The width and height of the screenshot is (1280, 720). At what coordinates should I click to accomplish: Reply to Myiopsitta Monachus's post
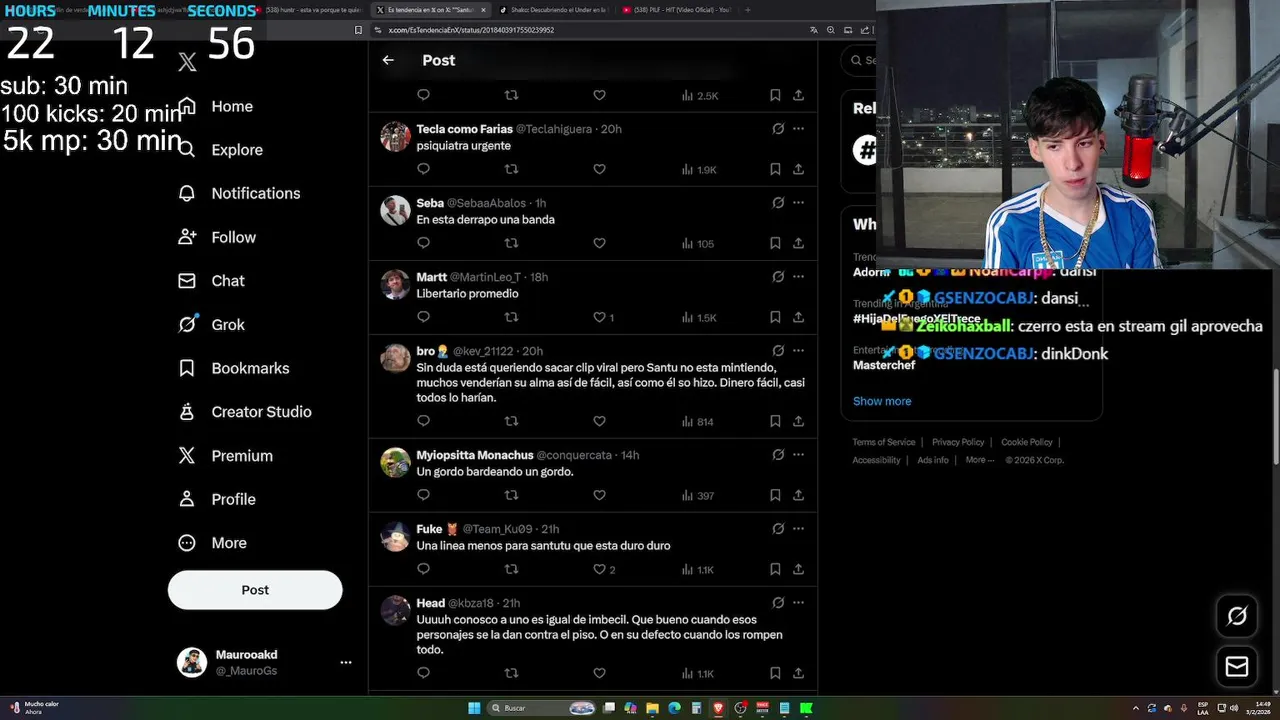pyautogui.click(x=423, y=495)
